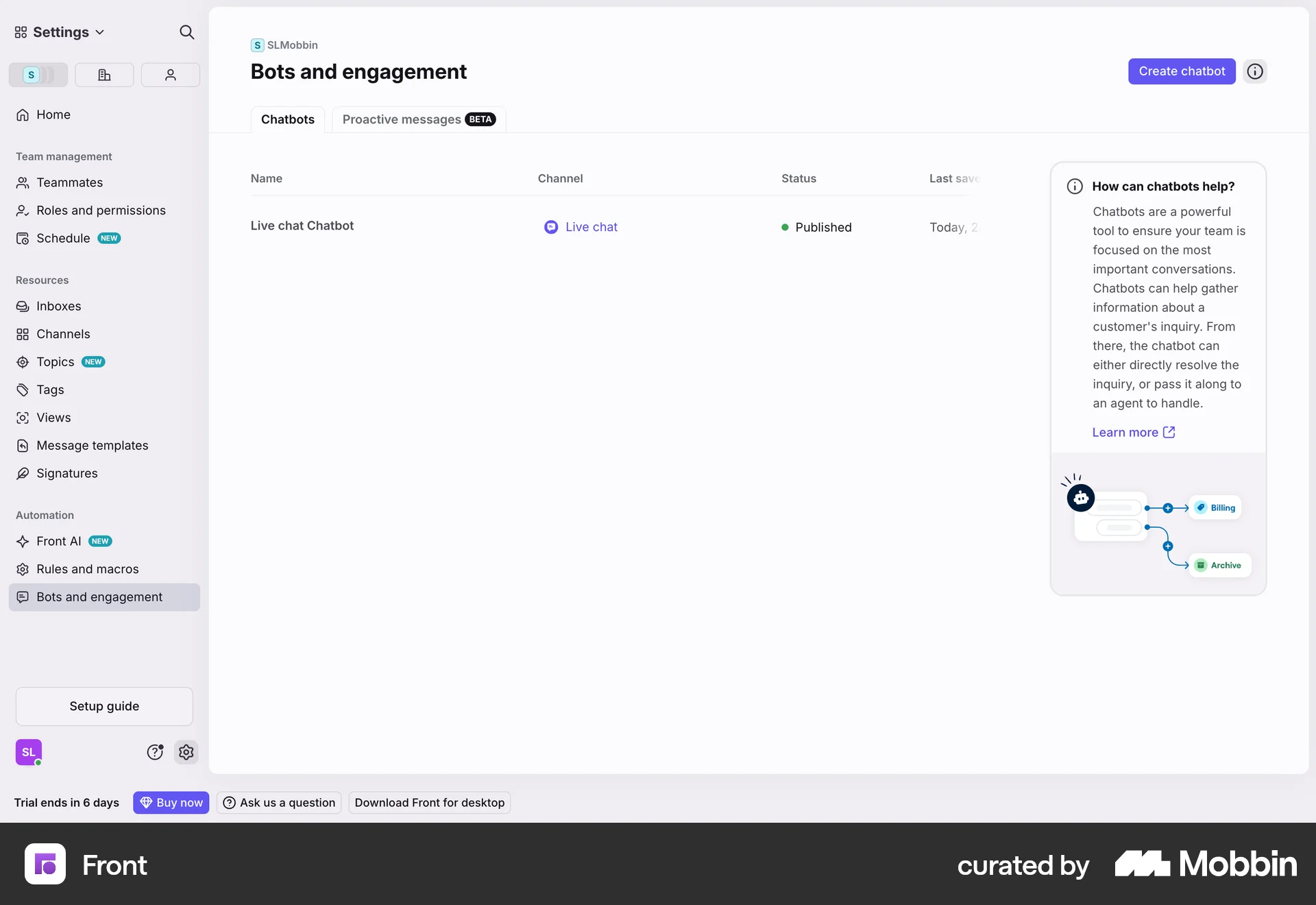1316x905 pixels.
Task: Select the Chatbots tab
Action: [x=287, y=119]
